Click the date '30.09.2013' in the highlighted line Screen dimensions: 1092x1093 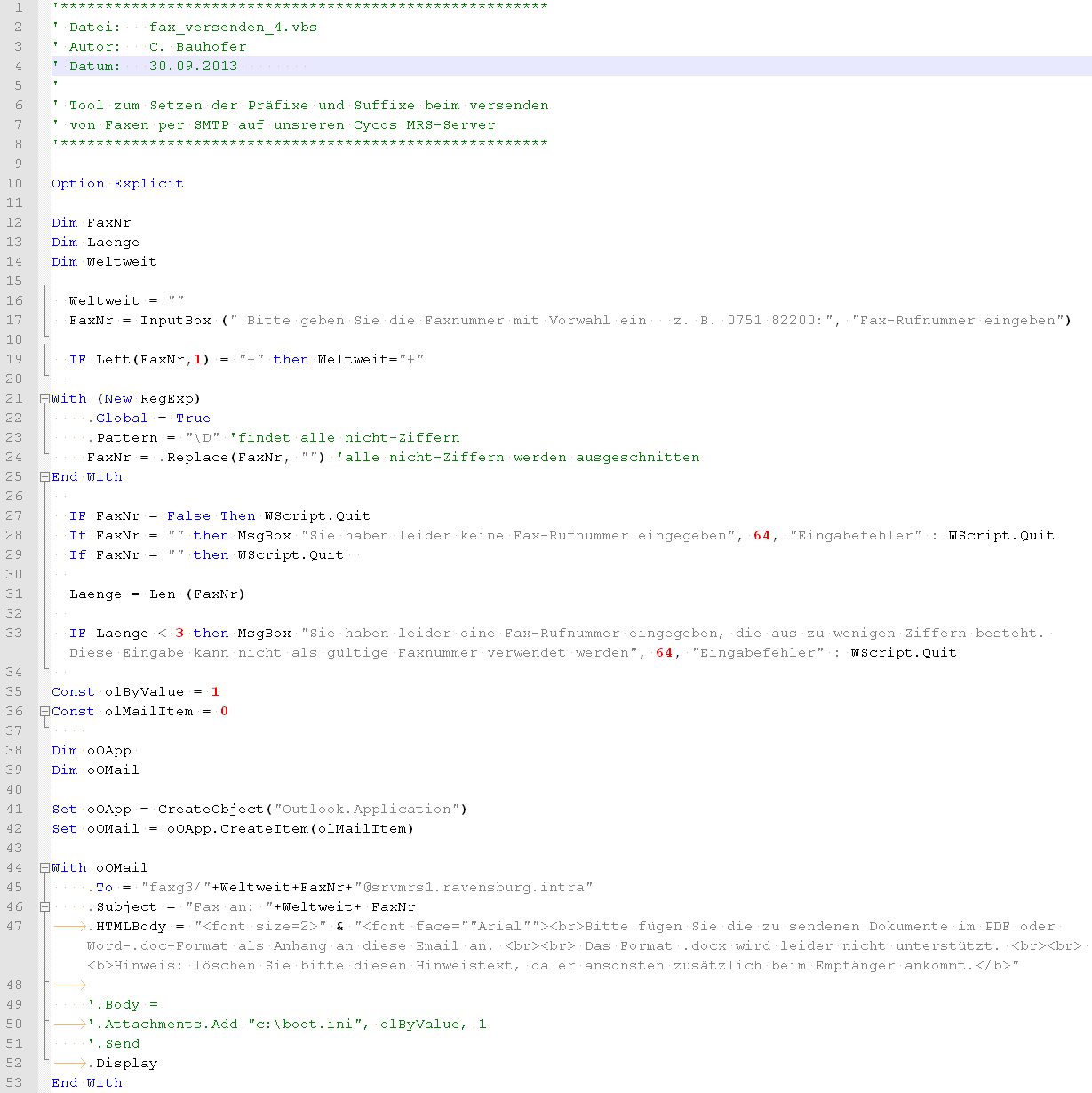pyautogui.click(x=193, y=67)
